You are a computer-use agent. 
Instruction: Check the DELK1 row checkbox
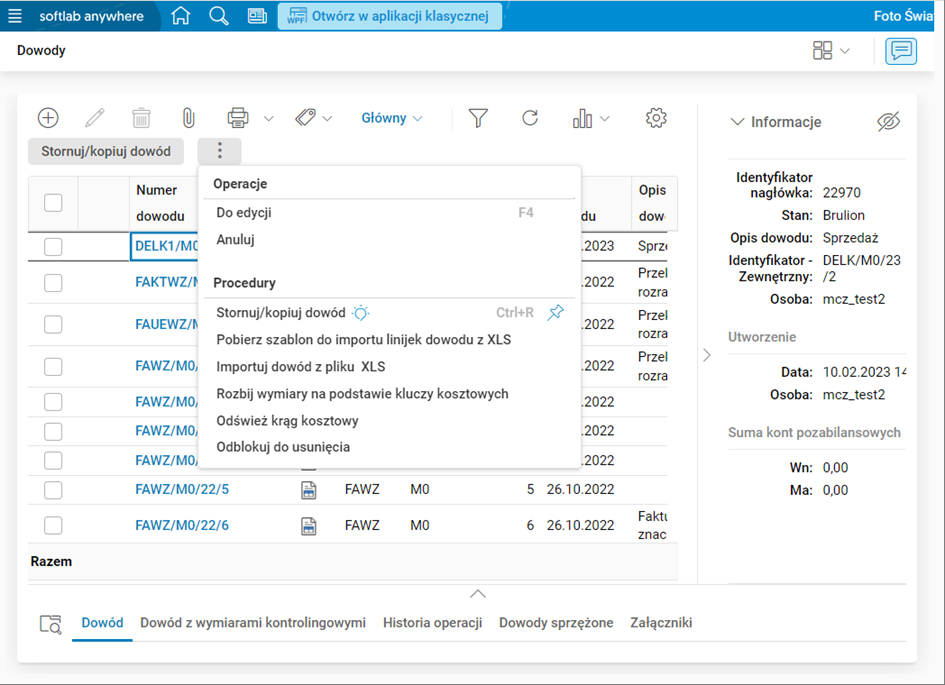tap(53, 246)
